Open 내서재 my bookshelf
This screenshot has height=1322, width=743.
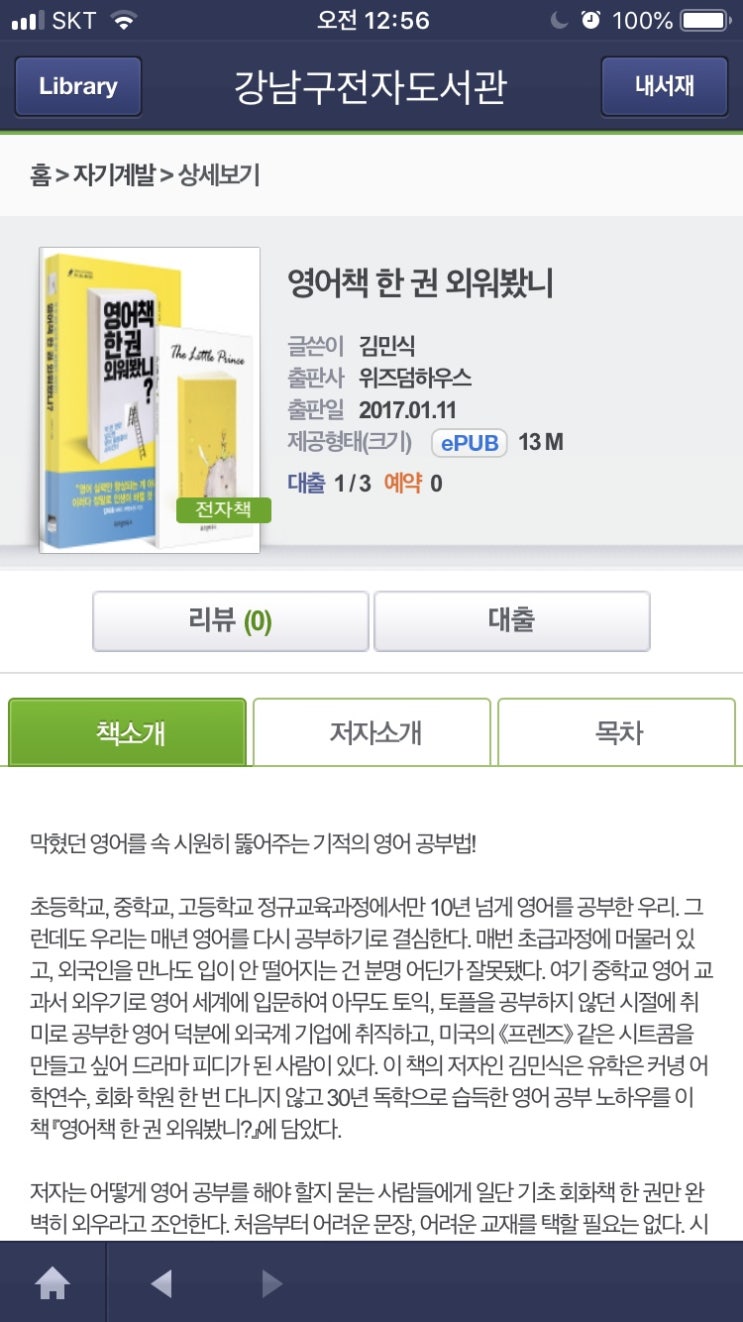[x=664, y=86]
